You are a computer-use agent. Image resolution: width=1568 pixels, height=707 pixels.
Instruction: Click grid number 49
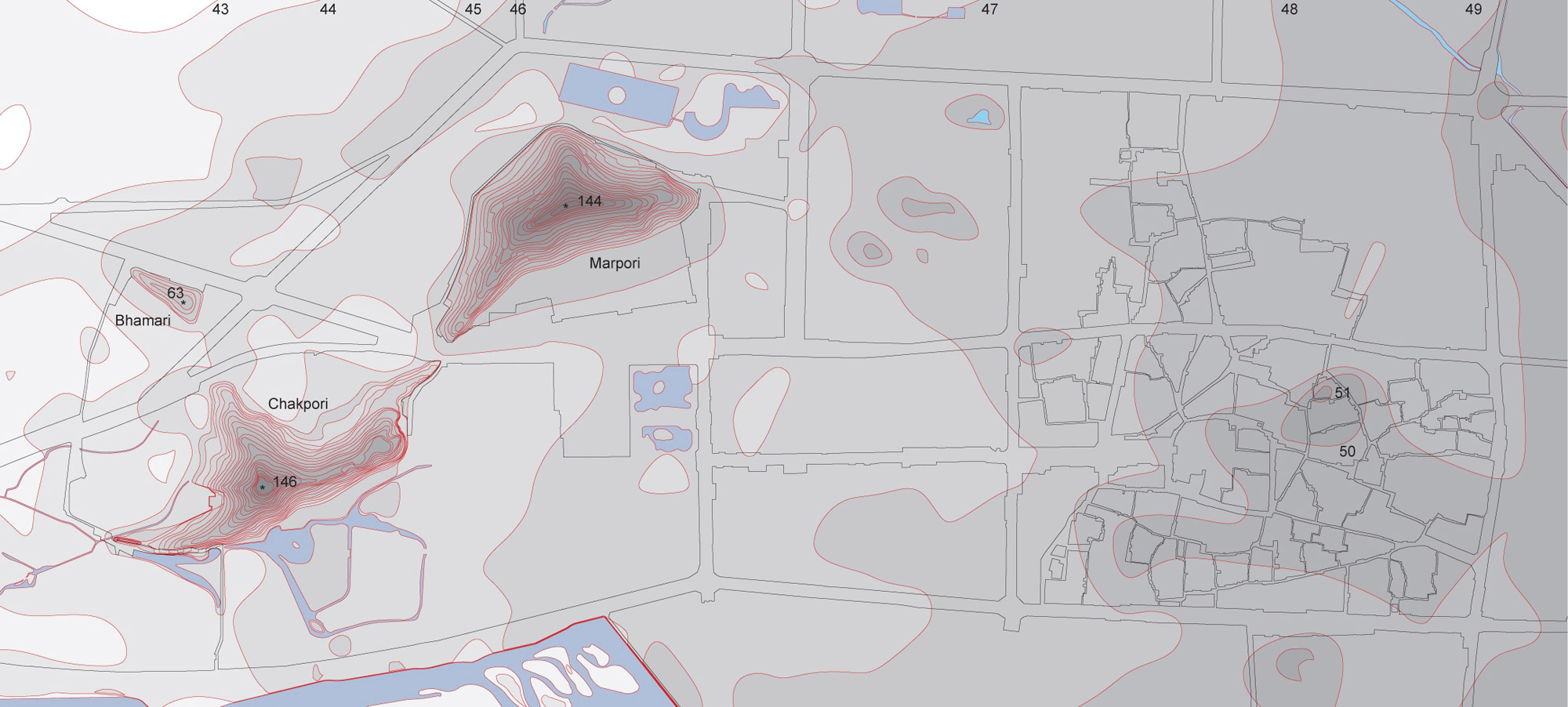1473,9
